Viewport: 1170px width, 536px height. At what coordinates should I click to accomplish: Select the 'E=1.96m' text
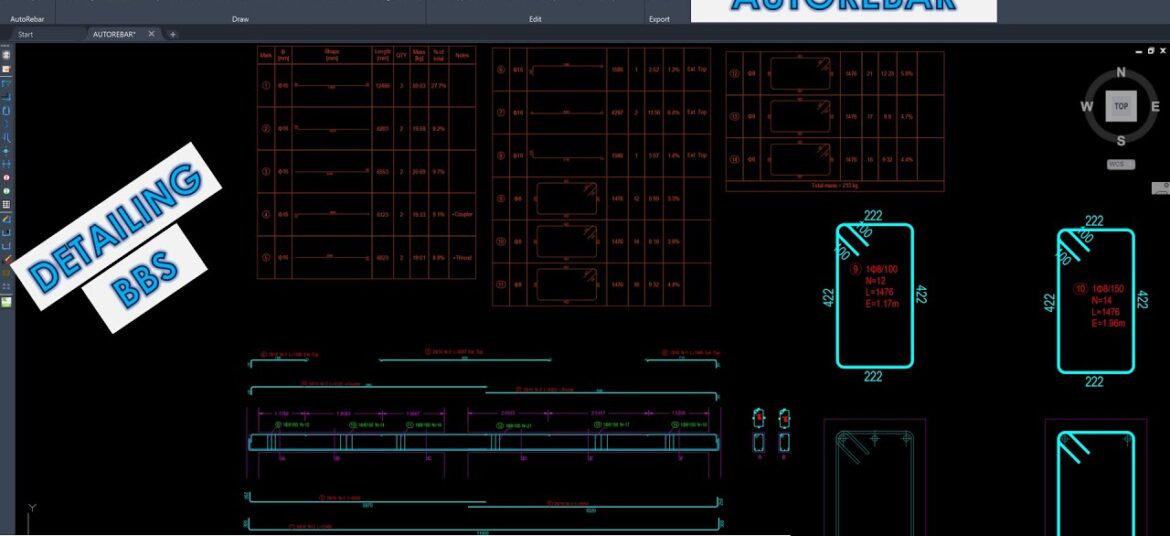(1108, 323)
